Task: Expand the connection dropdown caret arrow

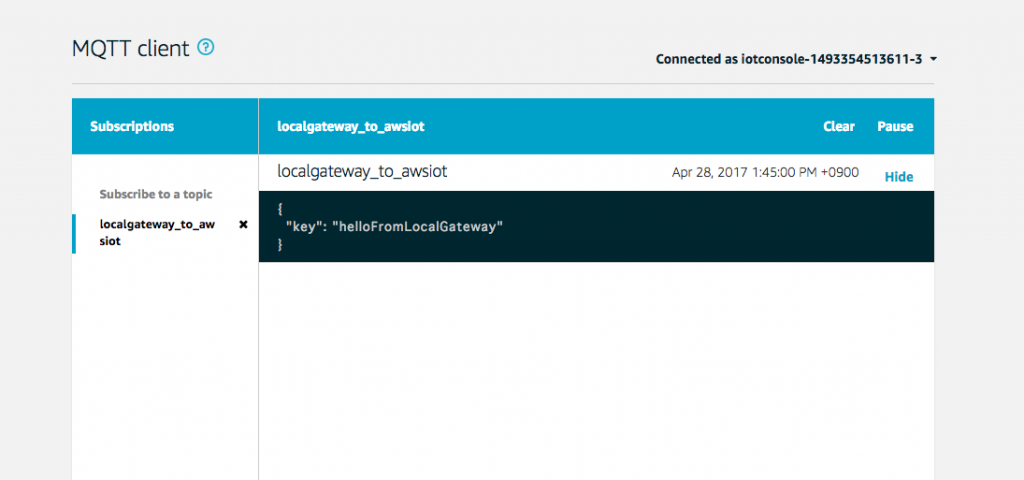Action: tap(933, 59)
